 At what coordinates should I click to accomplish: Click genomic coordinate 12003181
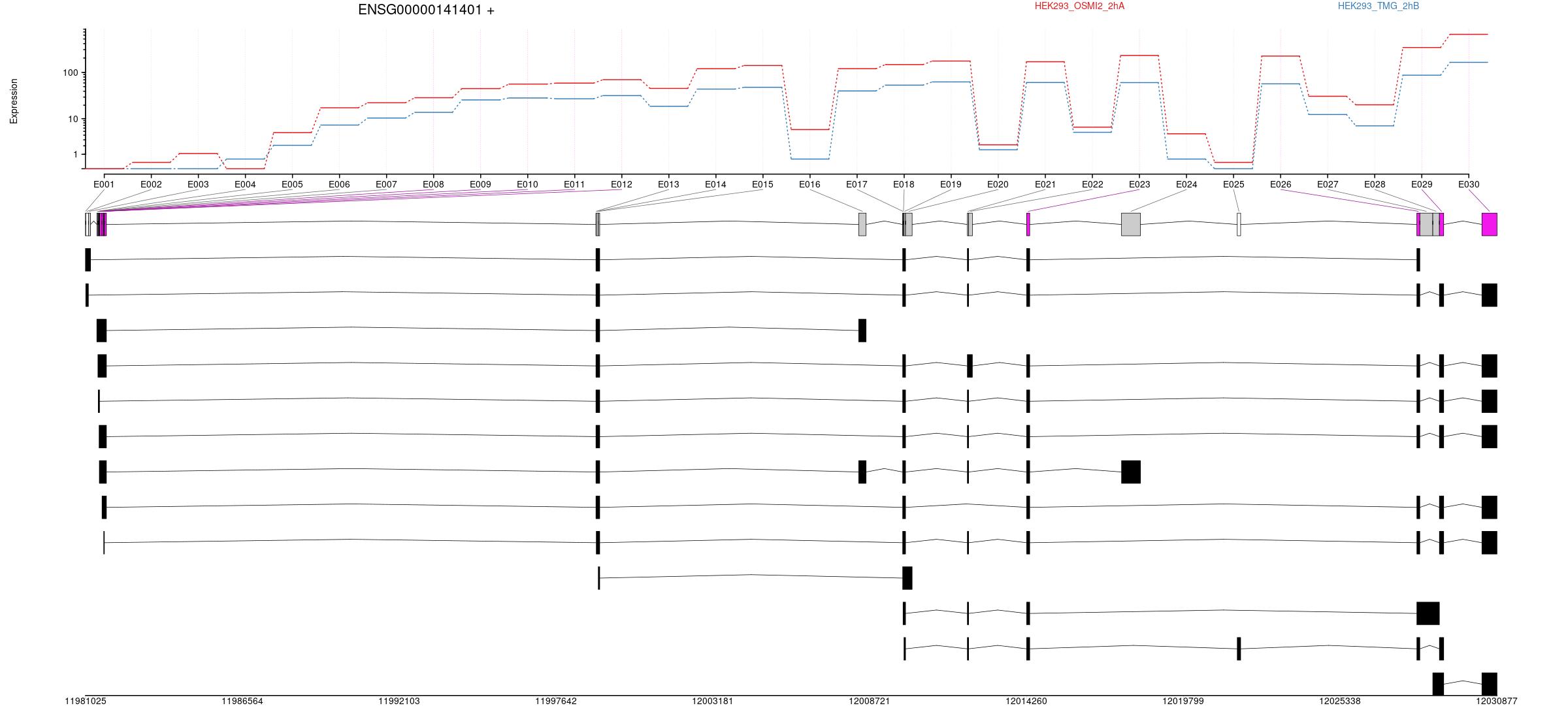(x=713, y=702)
